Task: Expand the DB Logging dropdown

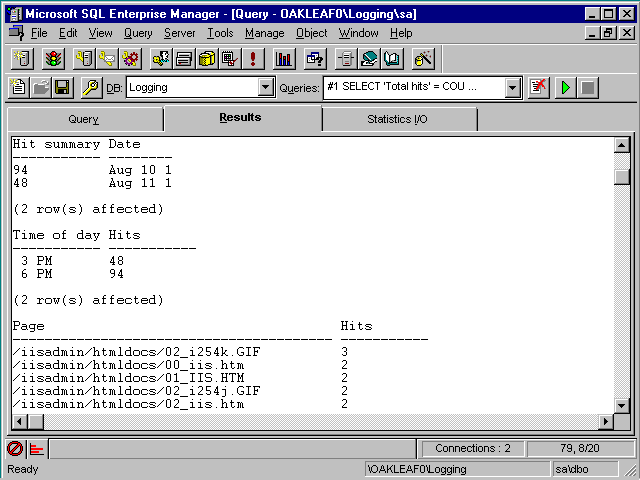Action: (265, 88)
